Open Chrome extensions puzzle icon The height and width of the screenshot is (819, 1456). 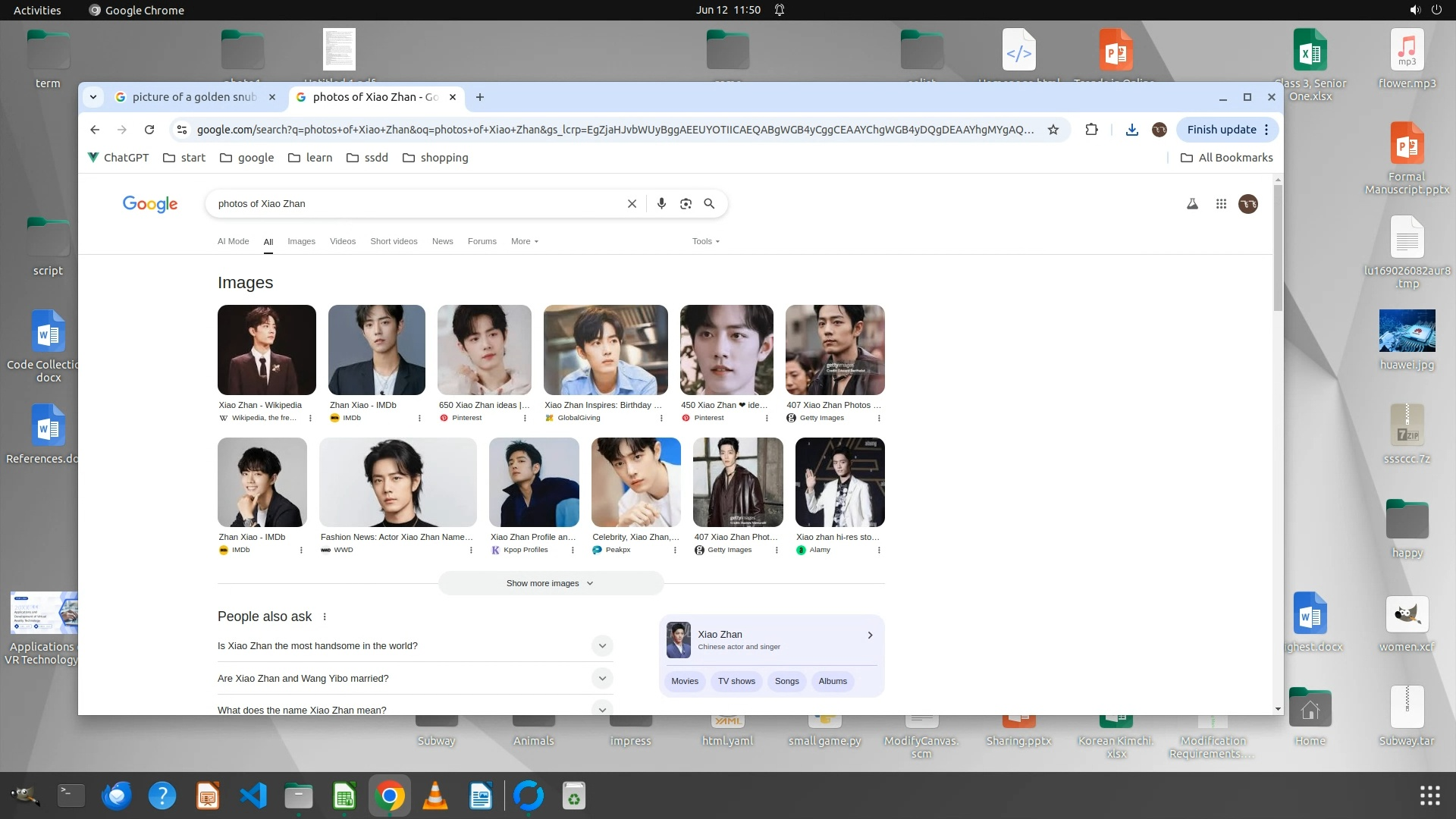(1091, 130)
